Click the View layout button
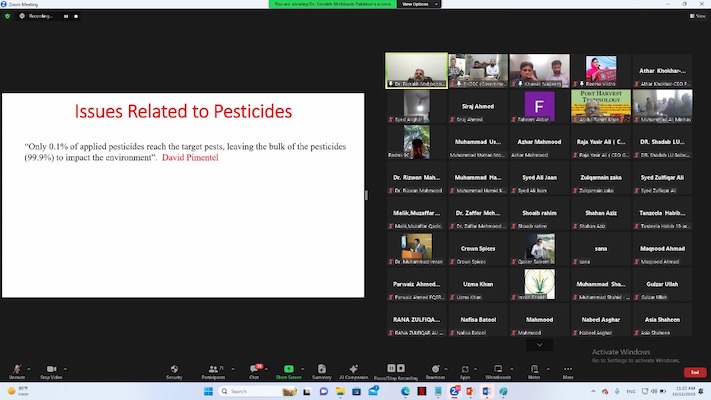This screenshot has width=711, height=400. pyautogui.click(x=696, y=16)
